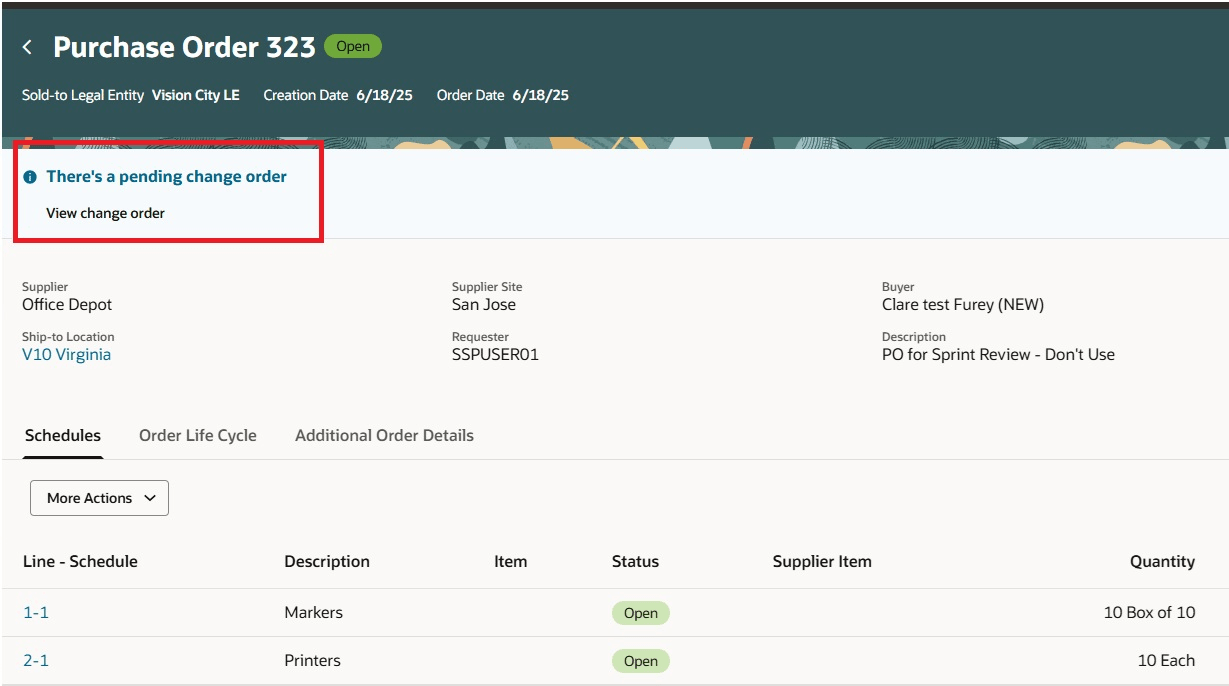Click the Quantity column header
This screenshot has width=1229, height=686.
pyautogui.click(x=1162, y=561)
